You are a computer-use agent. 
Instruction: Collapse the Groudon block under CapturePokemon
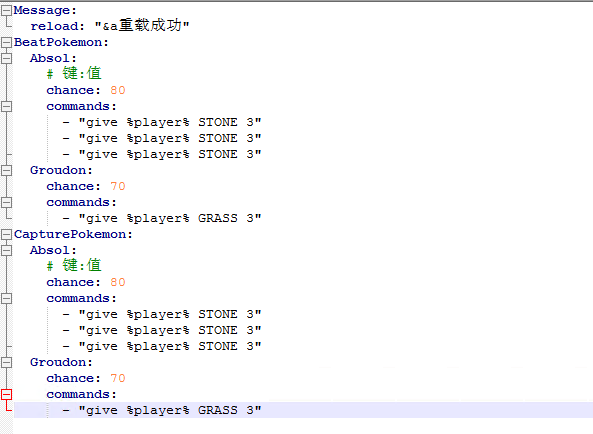[x=6, y=362]
